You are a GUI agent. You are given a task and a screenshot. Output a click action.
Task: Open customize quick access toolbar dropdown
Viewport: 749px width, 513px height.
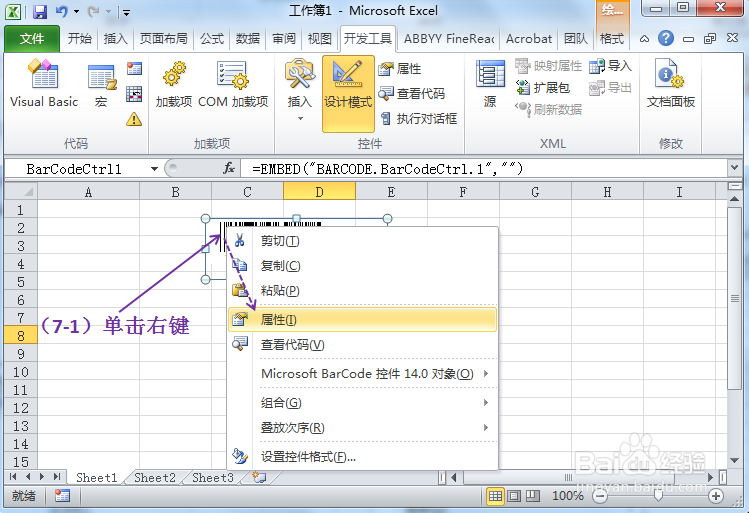[x=126, y=12]
